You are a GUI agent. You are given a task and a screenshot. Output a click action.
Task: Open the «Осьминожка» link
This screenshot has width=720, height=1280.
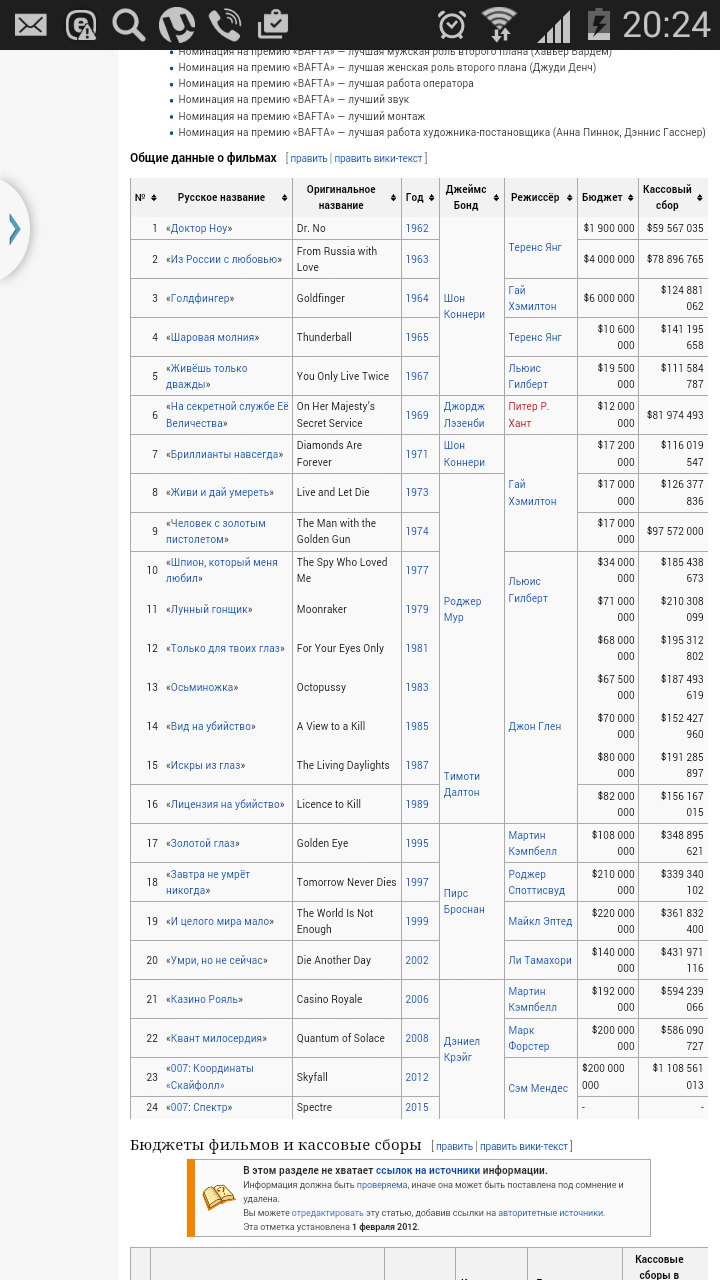point(202,688)
